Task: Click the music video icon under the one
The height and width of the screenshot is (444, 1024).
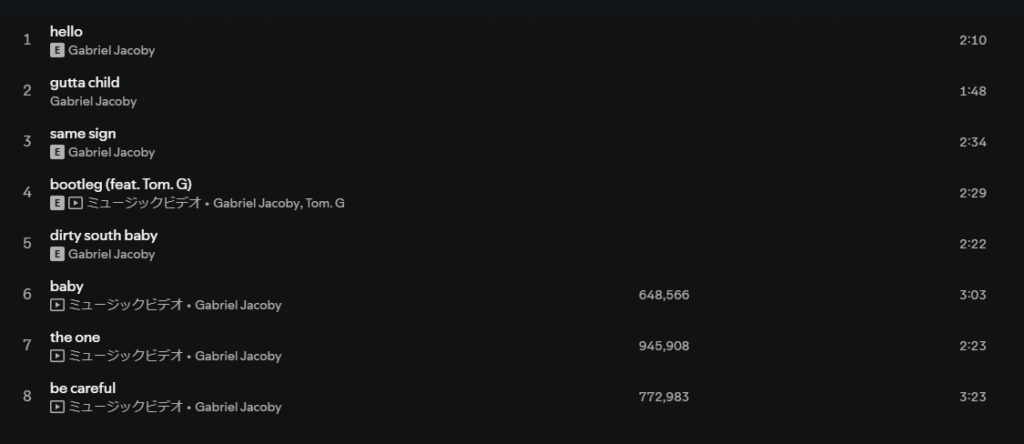Action: click(x=57, y=357)
